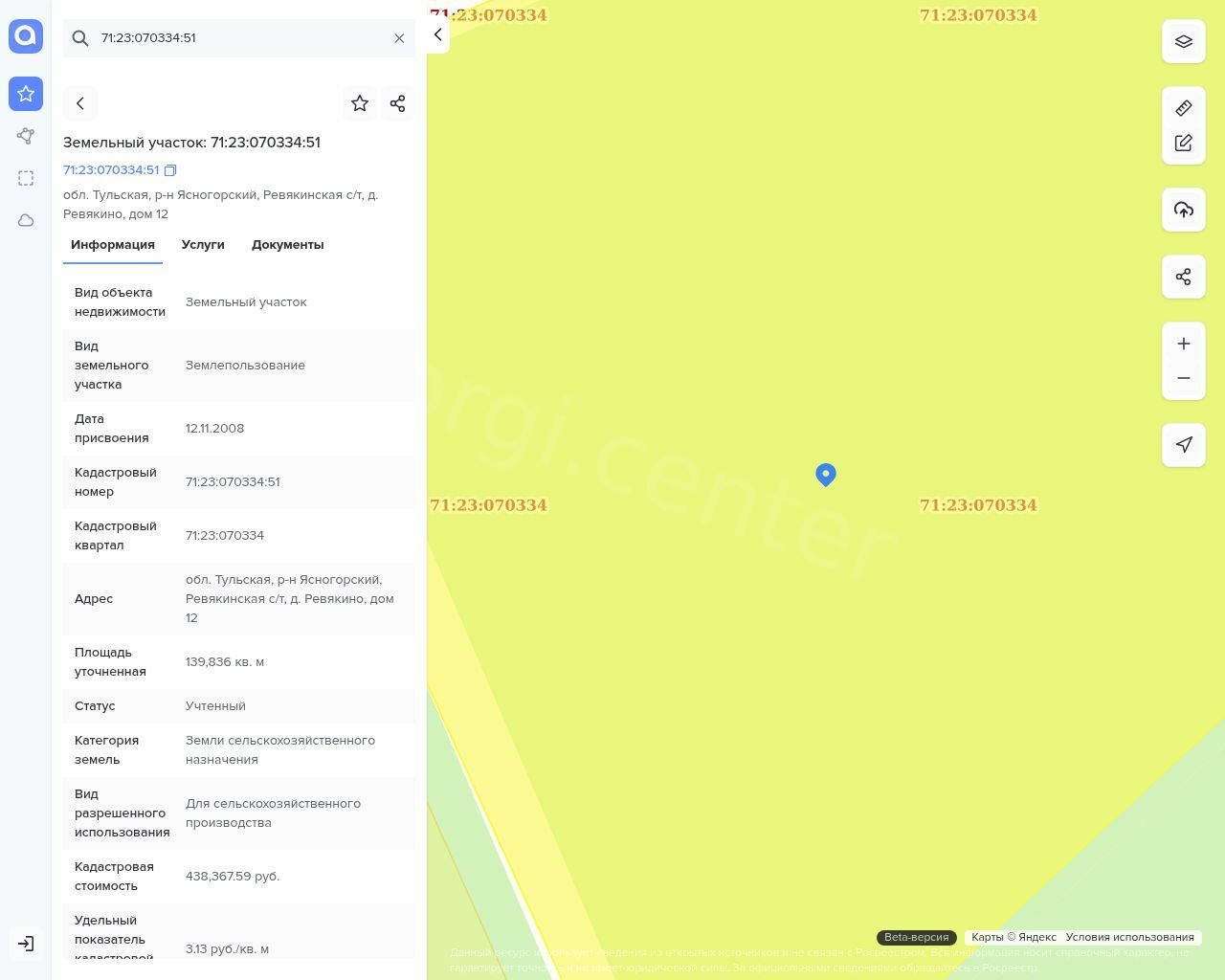Clear the search field text

(x=399, y=38)
